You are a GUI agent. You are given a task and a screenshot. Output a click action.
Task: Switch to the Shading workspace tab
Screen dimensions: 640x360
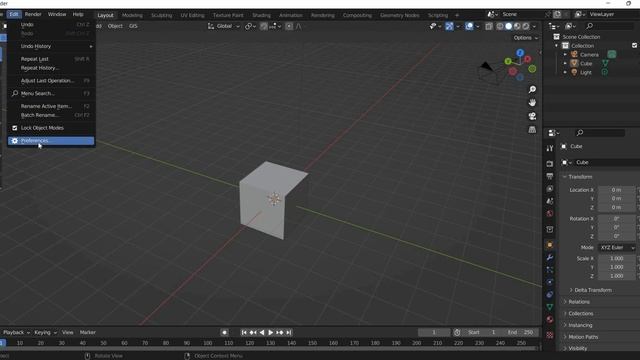point(261,15)
